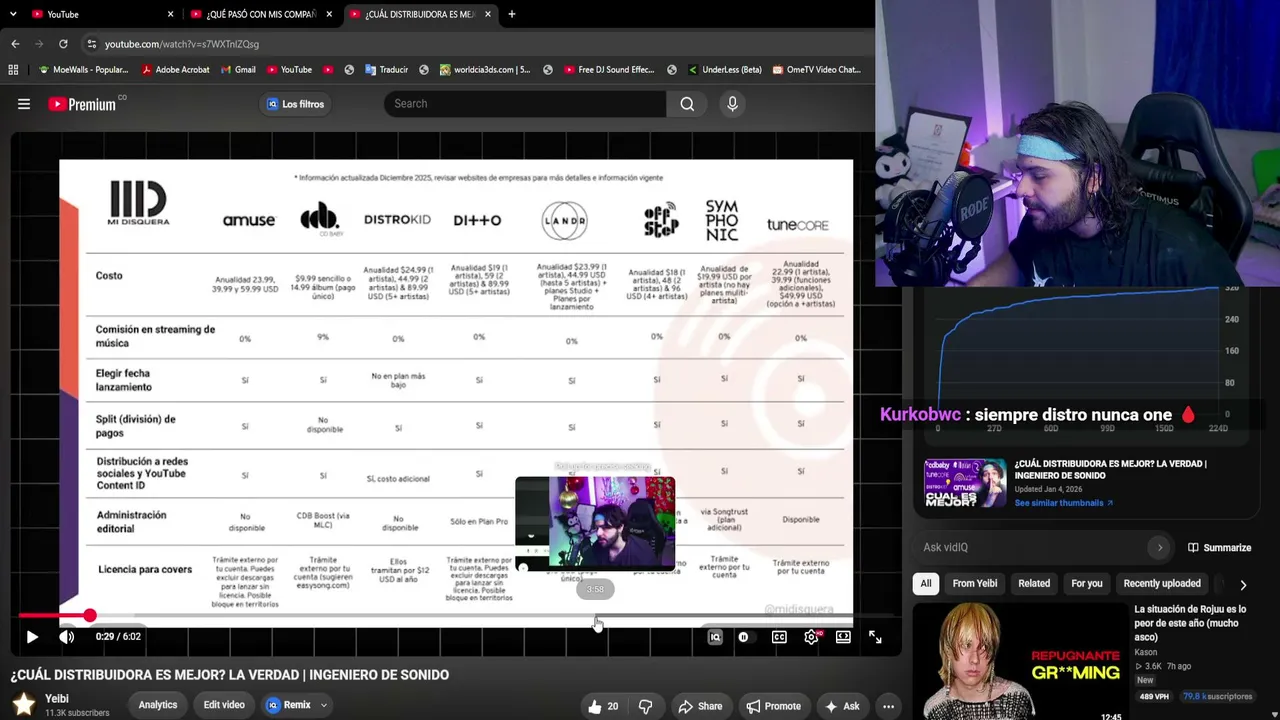Viewport: 1280px width, 720px height.
Task: Open MoeWalls bookmark
Action: (x=83, y=70)
